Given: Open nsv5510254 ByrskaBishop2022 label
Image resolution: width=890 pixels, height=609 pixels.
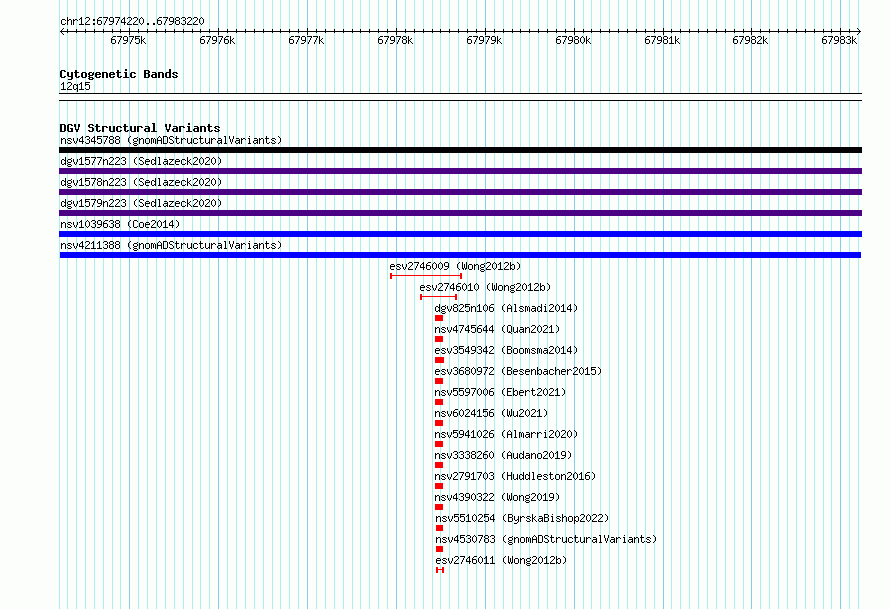Looking at the screenshot, I should click(x=522, y=518).
